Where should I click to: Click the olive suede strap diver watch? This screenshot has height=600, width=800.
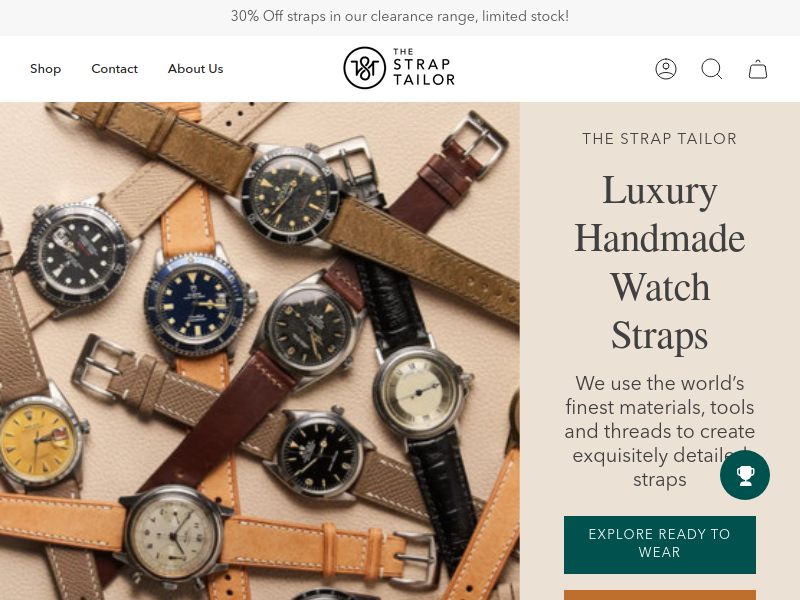coord(290,196)
